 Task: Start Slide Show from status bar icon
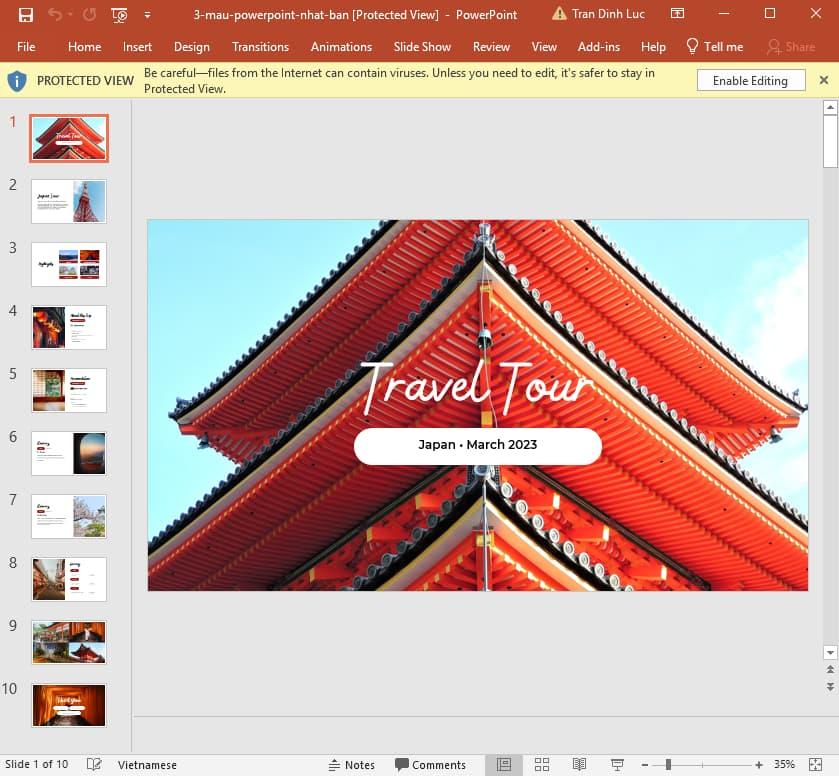click(x=619, y=765)
